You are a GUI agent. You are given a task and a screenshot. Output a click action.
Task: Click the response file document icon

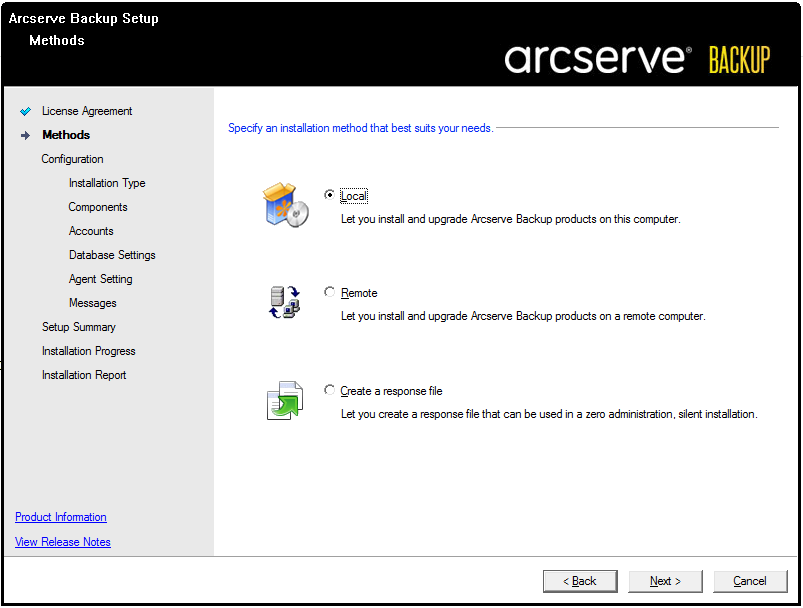click(285, 401)
